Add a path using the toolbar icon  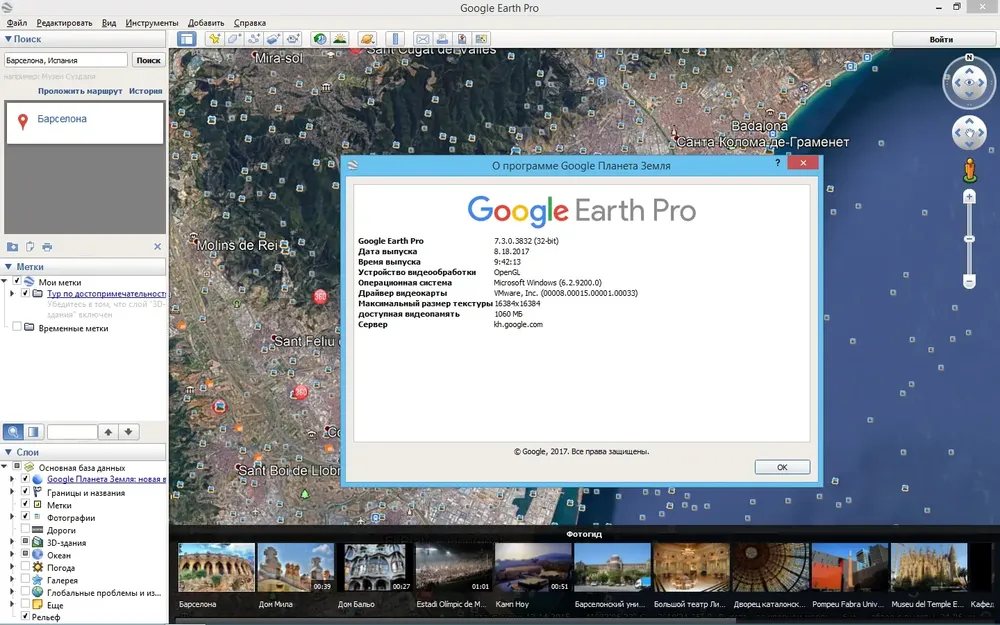click(254, 39)
